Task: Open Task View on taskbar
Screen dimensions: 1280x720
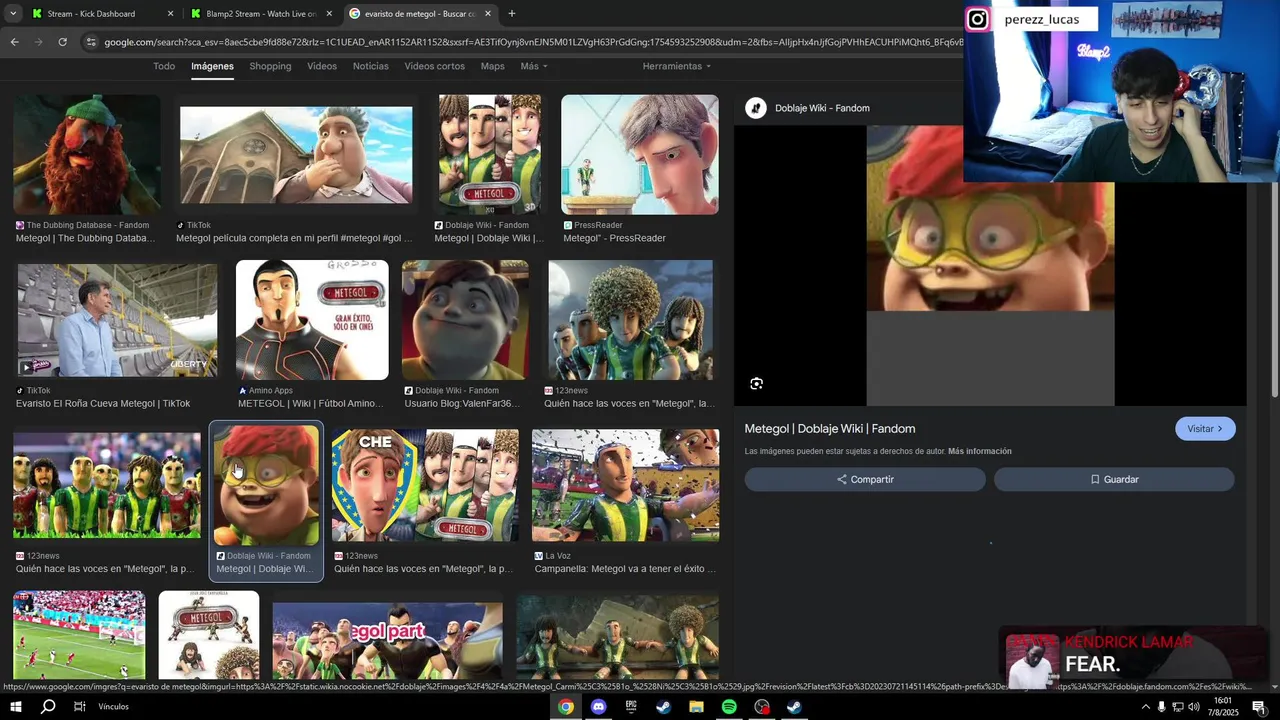Action: point(79,706)
